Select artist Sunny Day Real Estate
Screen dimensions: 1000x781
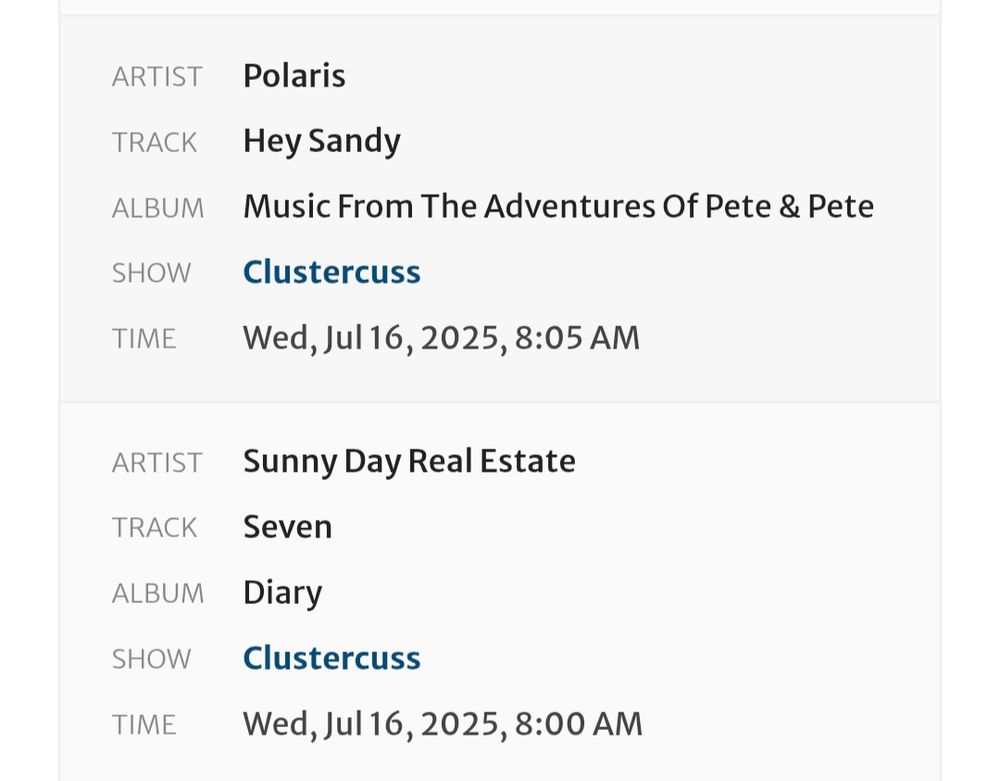click(x=409, y=461)
